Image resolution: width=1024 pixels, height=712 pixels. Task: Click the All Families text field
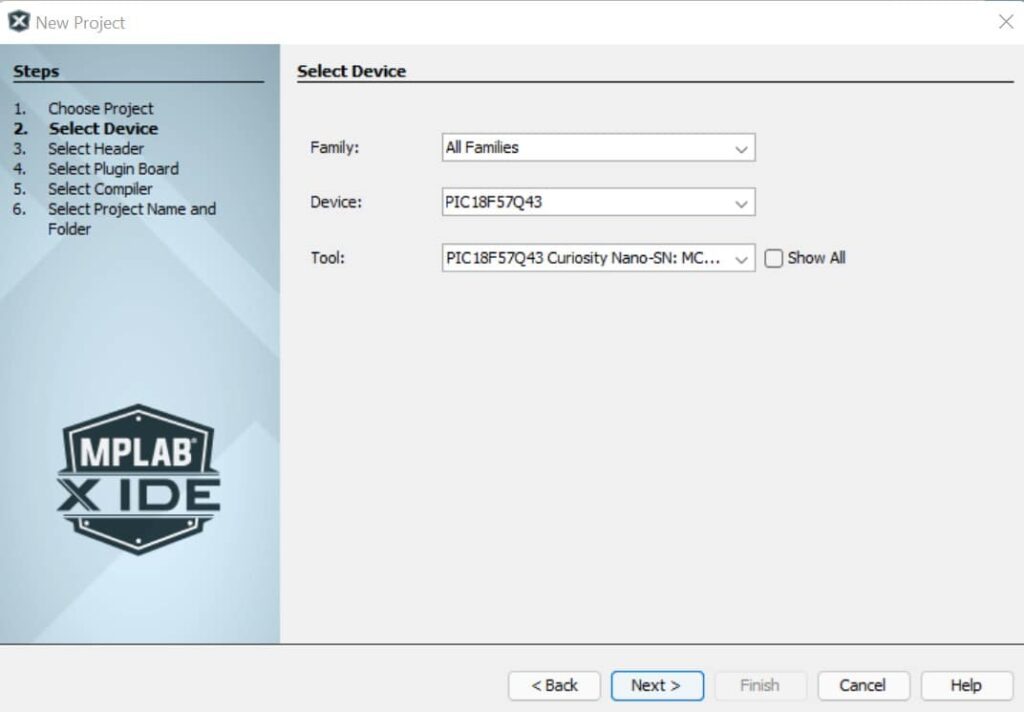(585, 148)
